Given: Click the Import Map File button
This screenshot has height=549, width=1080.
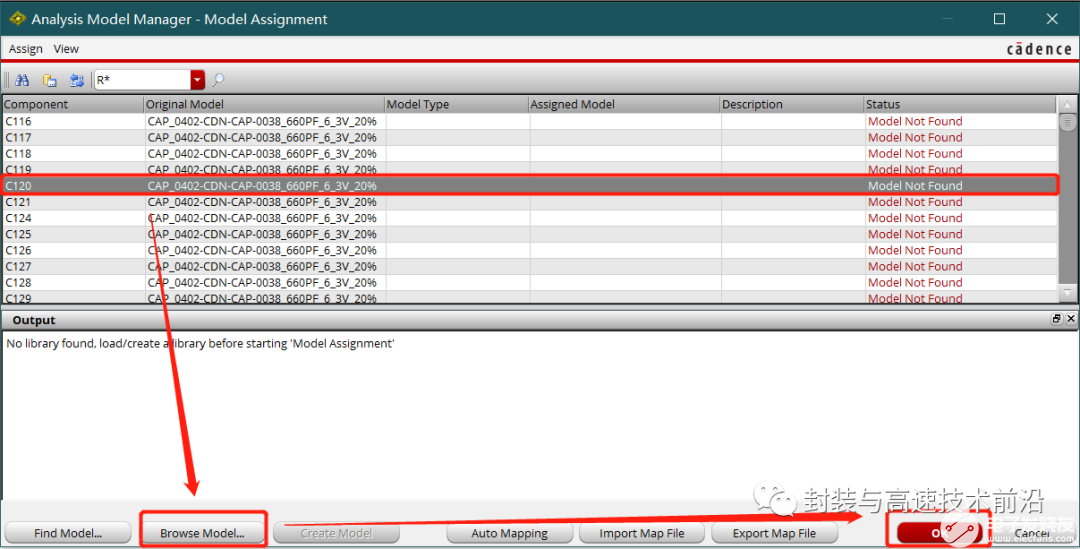Looking at the screenshot, I should pyautogui.click(x=642, y=533).
